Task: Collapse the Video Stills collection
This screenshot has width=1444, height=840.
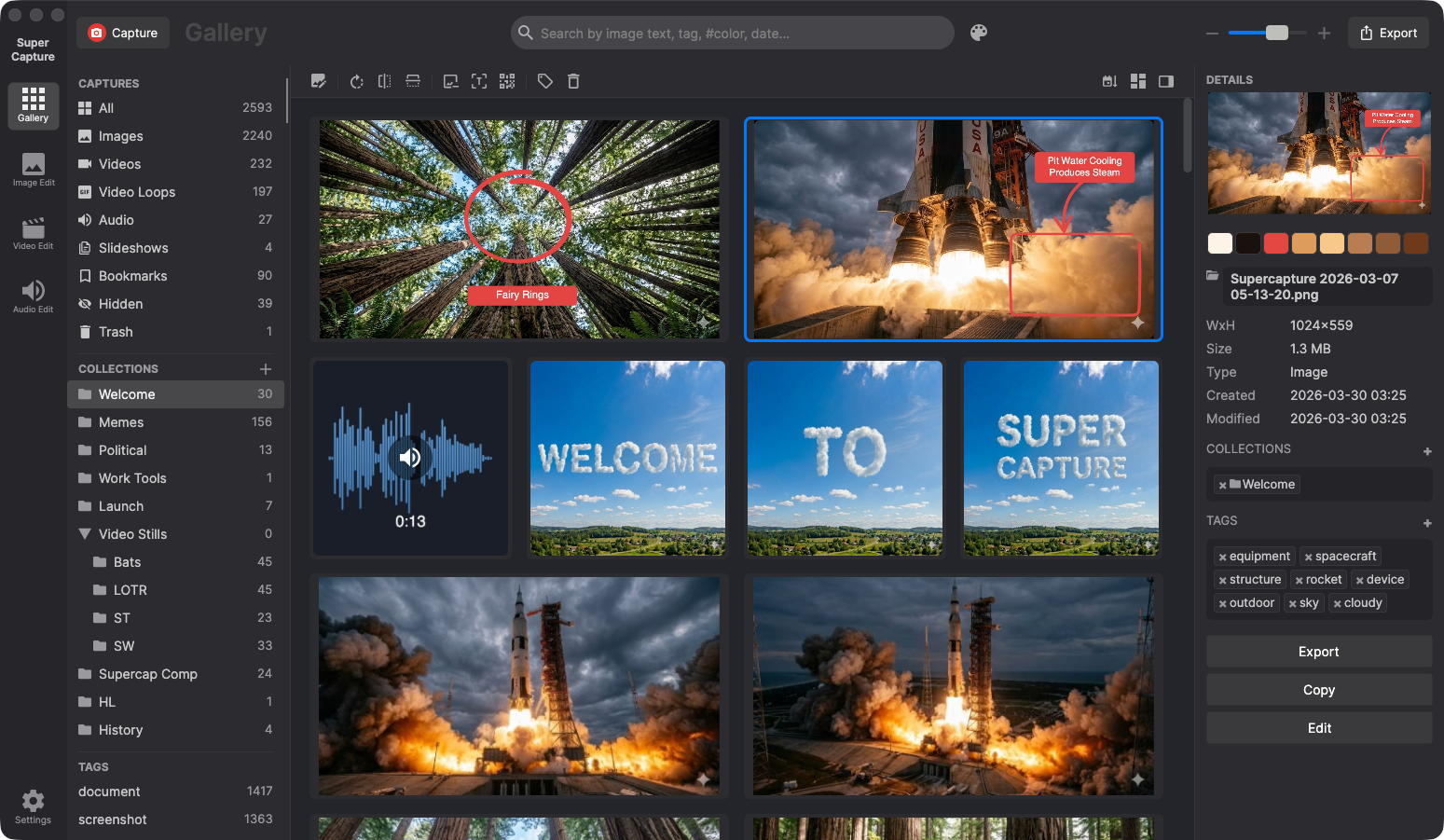Action: [x=83, y=533]
